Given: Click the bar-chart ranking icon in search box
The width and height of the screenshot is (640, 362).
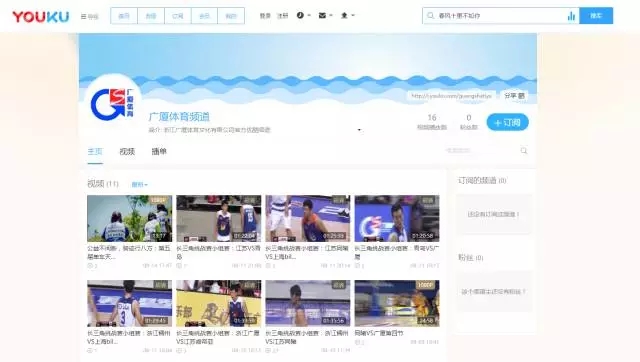Looking at the screenshot, I should pos(571,16).
